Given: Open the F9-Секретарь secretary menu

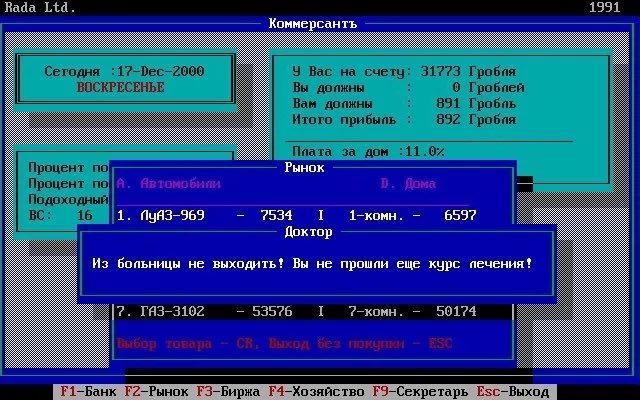Looking at the screenshot, I should tap(420, 392).
